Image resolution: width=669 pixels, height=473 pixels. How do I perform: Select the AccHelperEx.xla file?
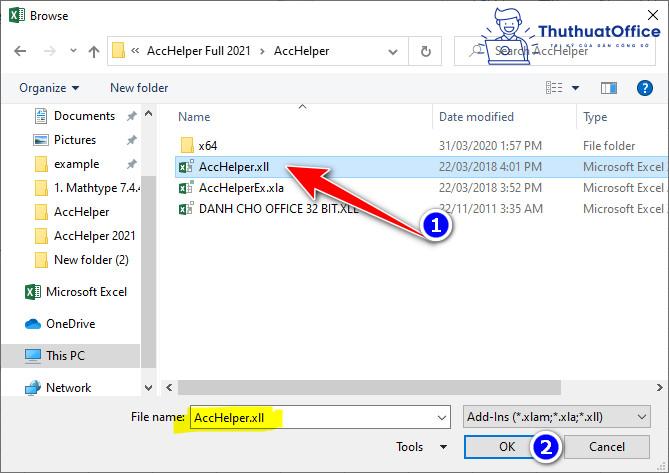tap(241, 188)
